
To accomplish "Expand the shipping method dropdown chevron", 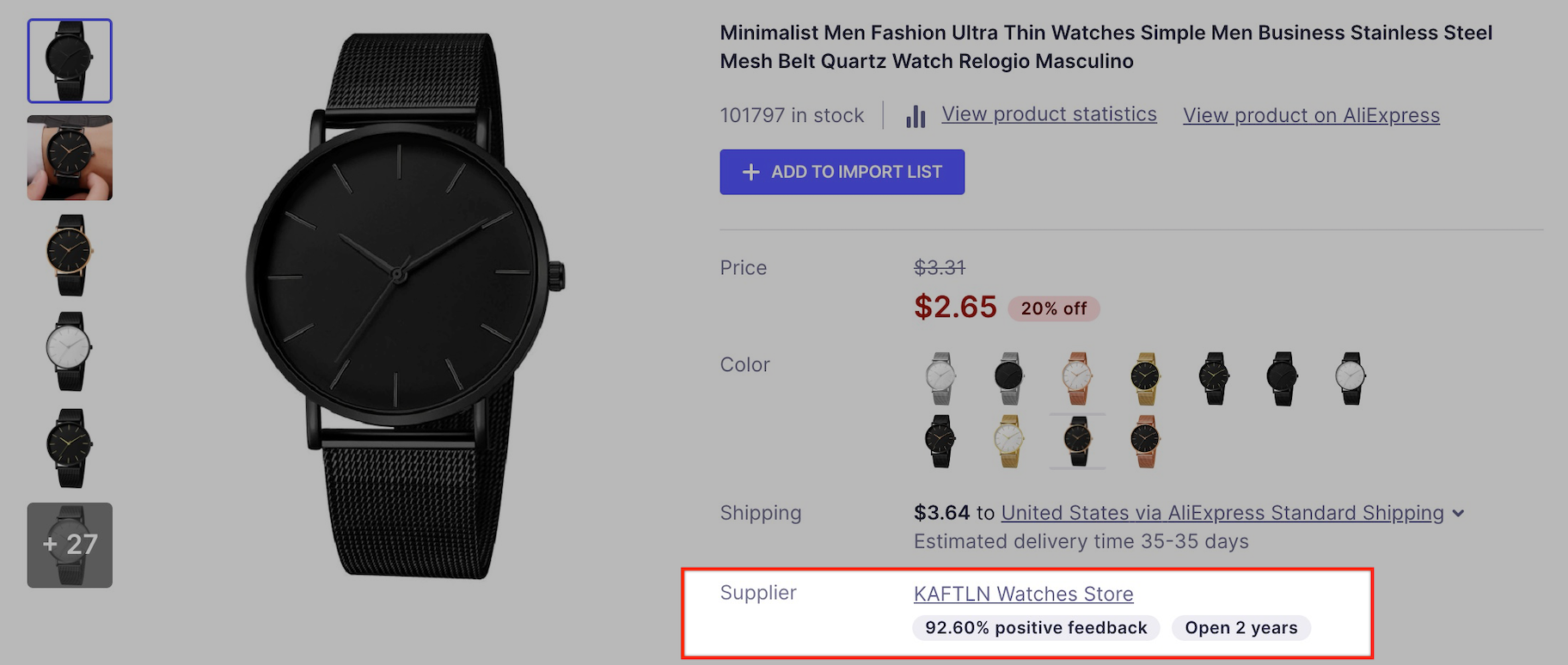I will click(x=1458, y=514).
